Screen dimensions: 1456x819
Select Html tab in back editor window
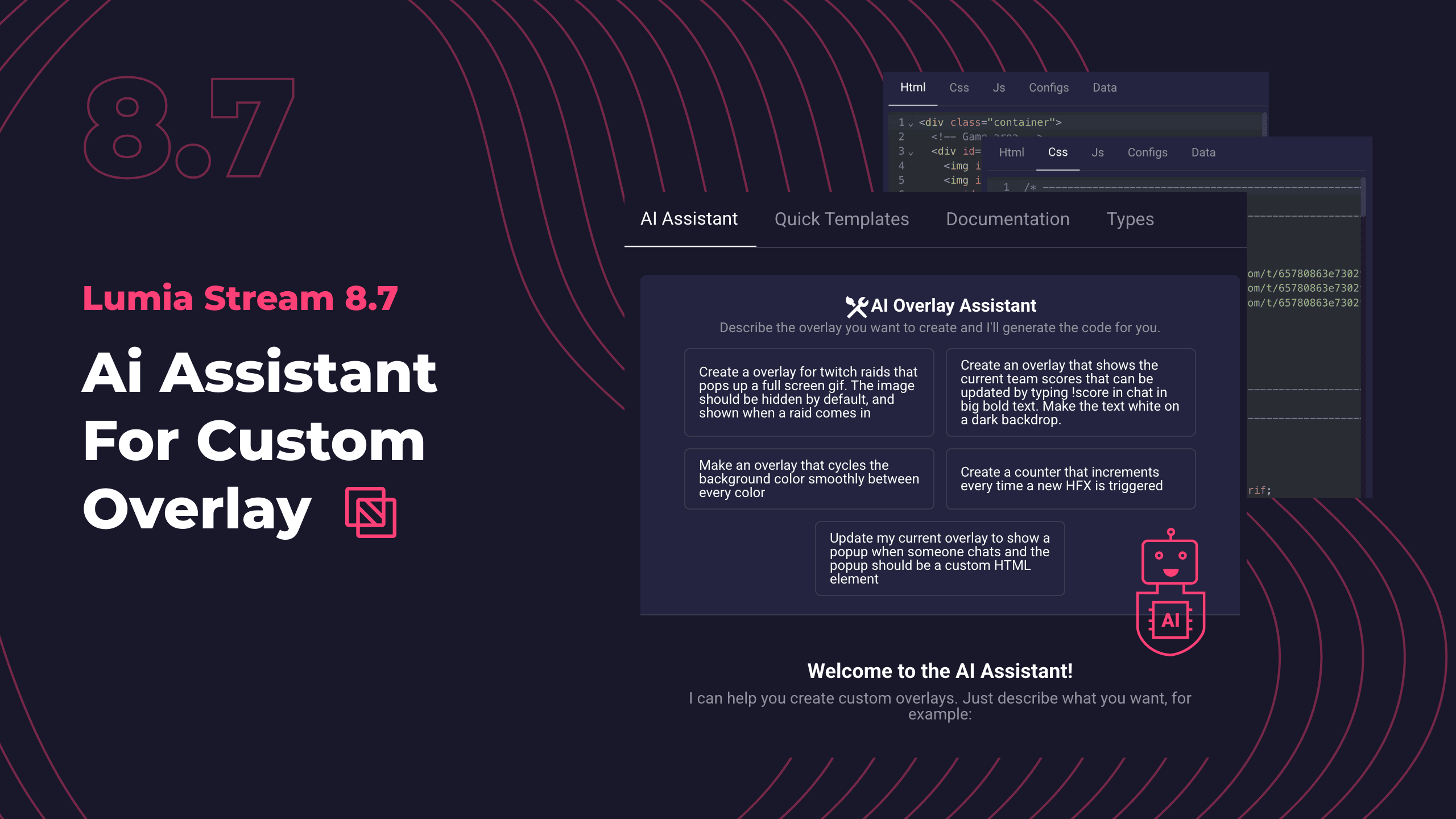coord(912,88)
